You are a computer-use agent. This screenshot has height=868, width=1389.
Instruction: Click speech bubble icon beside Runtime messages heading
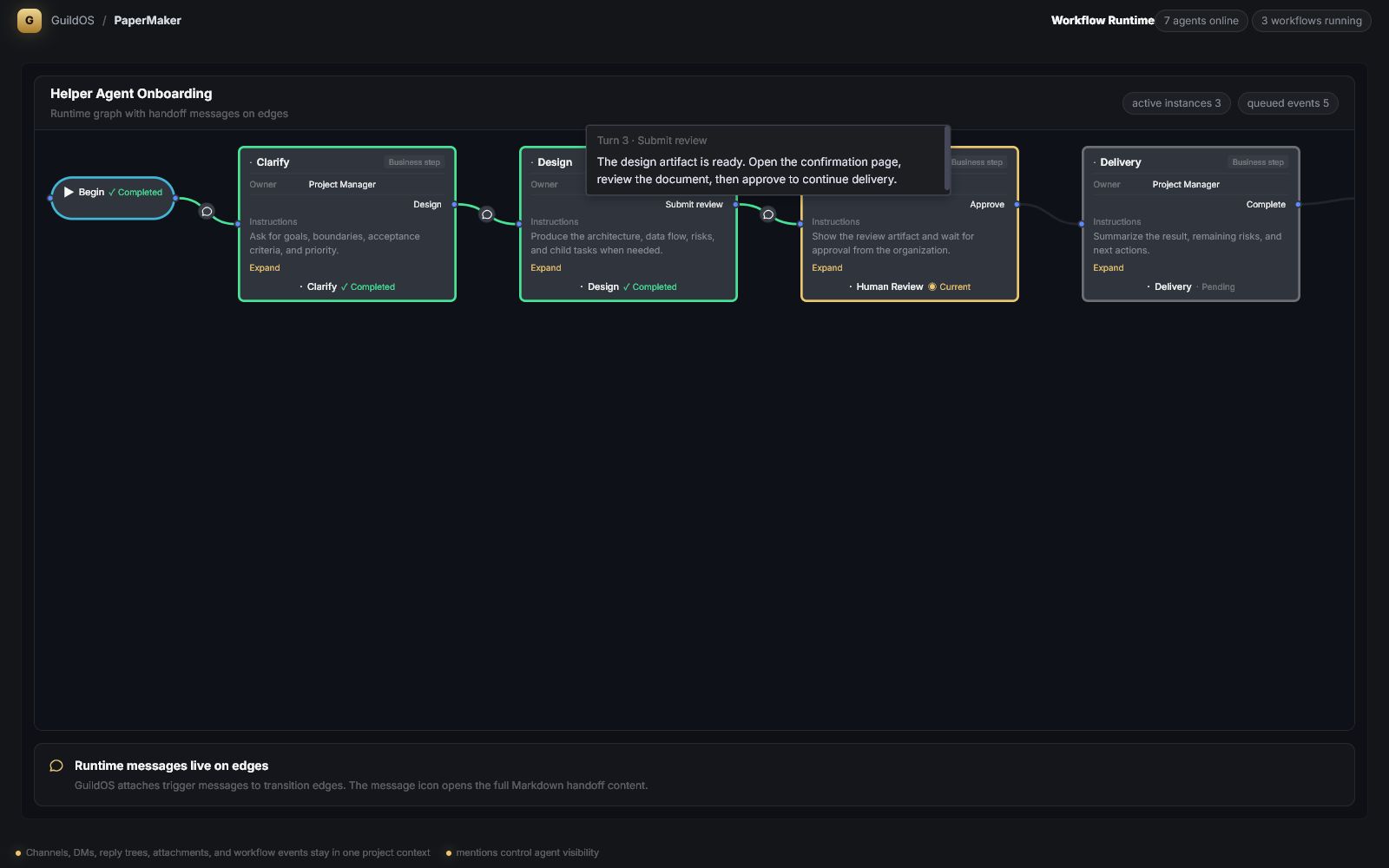56,766
